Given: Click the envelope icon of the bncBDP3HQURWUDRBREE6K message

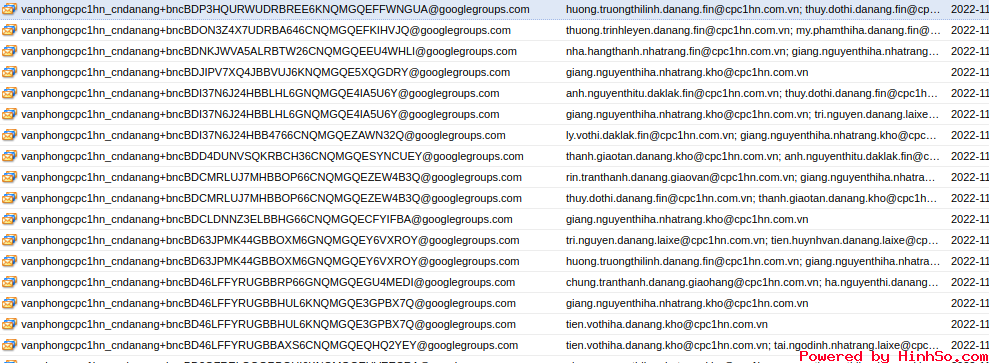Looking at the screenshot, I should tap(9, 9).
